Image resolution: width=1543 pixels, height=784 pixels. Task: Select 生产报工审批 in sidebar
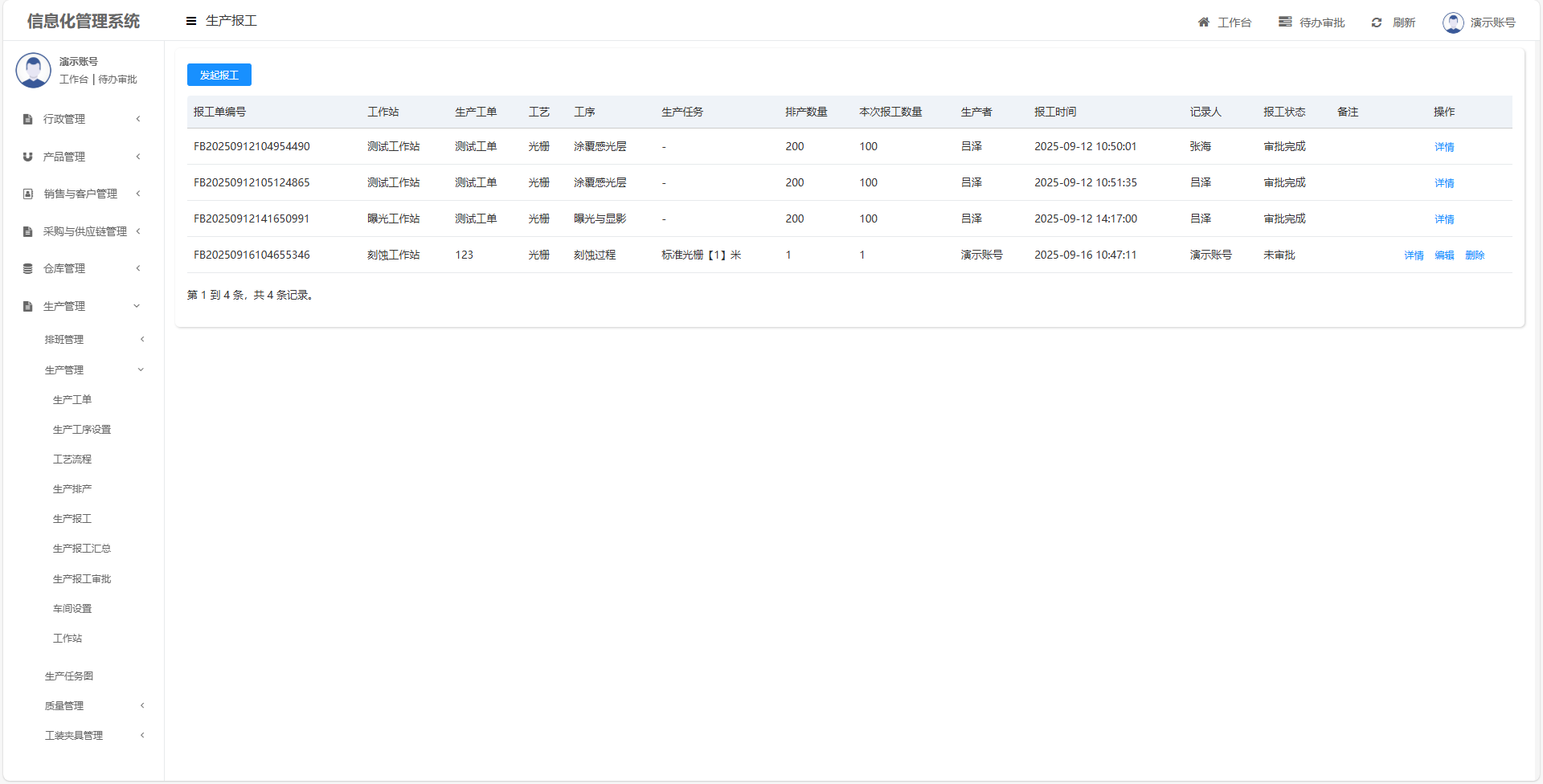[x=82, y=579]
